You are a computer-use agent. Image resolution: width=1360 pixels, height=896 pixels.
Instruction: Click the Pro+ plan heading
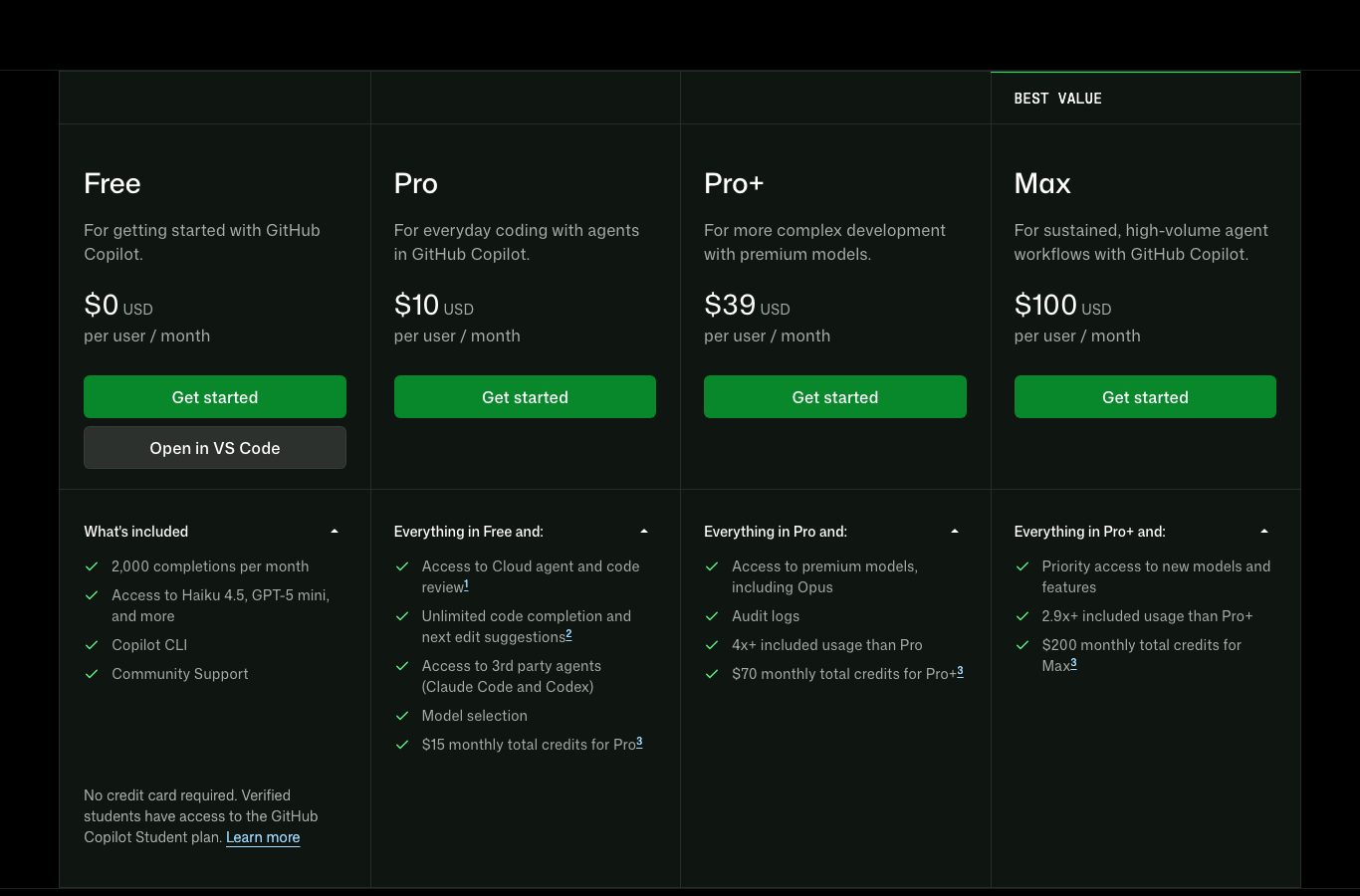point(734,183)
